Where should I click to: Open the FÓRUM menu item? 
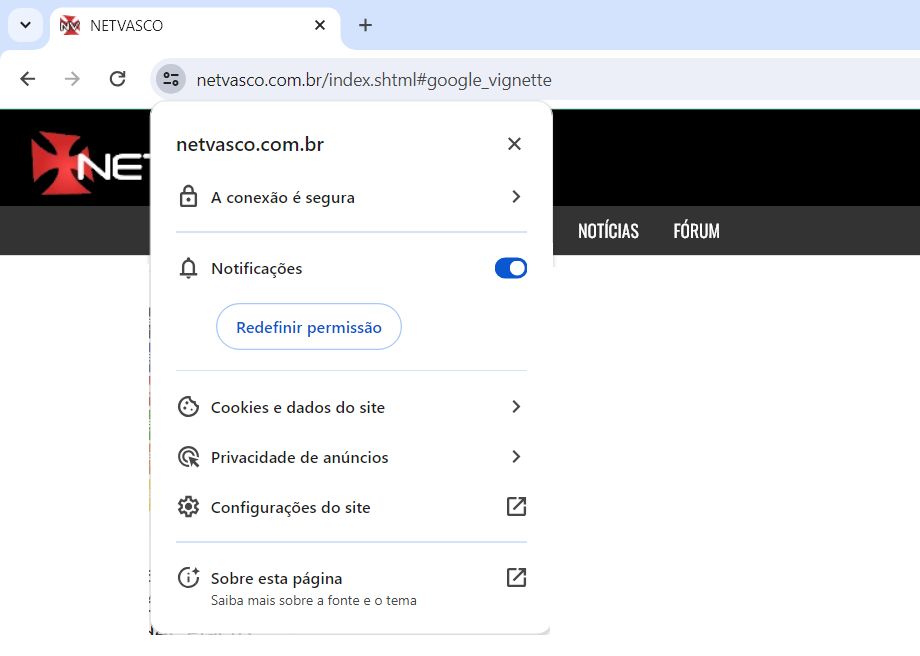[696, 231]
